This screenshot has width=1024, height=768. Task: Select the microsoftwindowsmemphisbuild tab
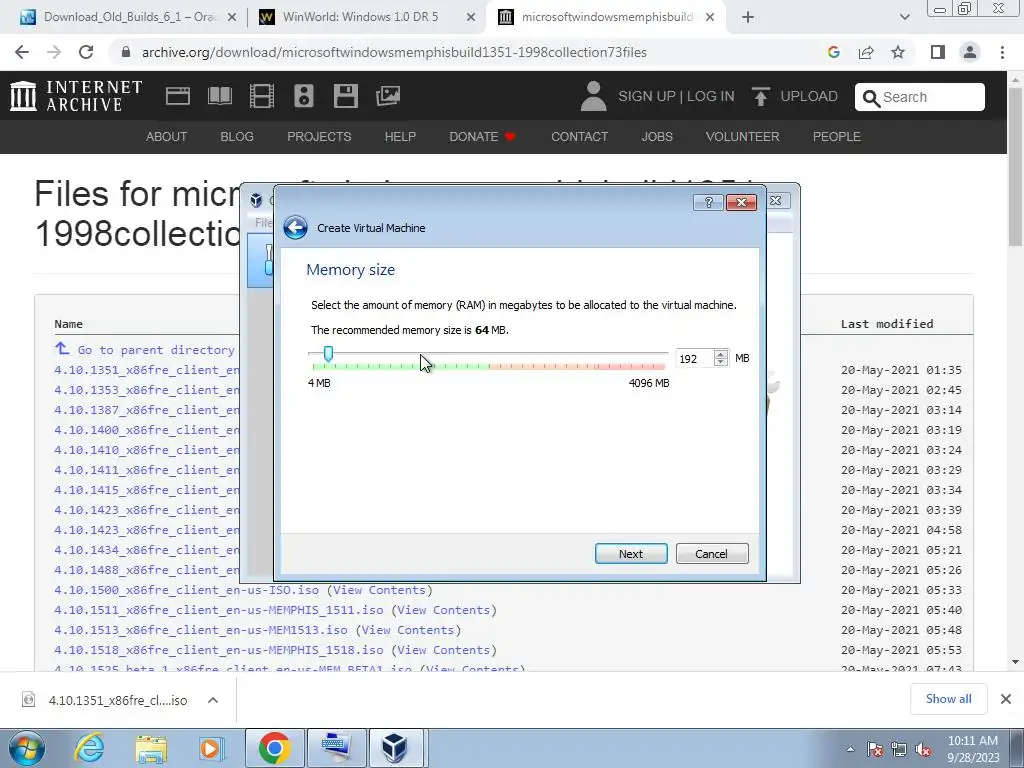(604, 17)
